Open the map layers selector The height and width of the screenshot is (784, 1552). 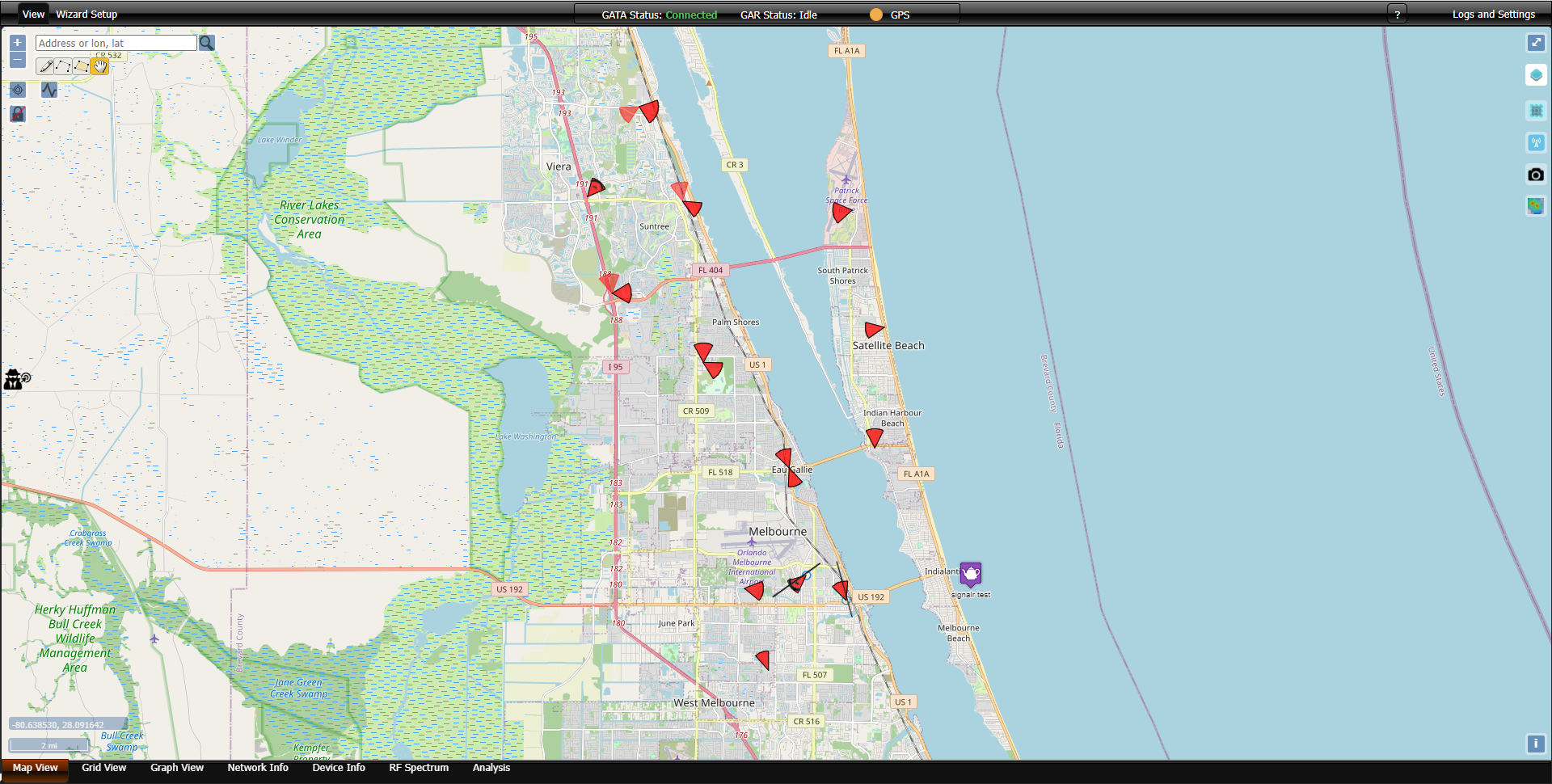(x=1536, y=75)
